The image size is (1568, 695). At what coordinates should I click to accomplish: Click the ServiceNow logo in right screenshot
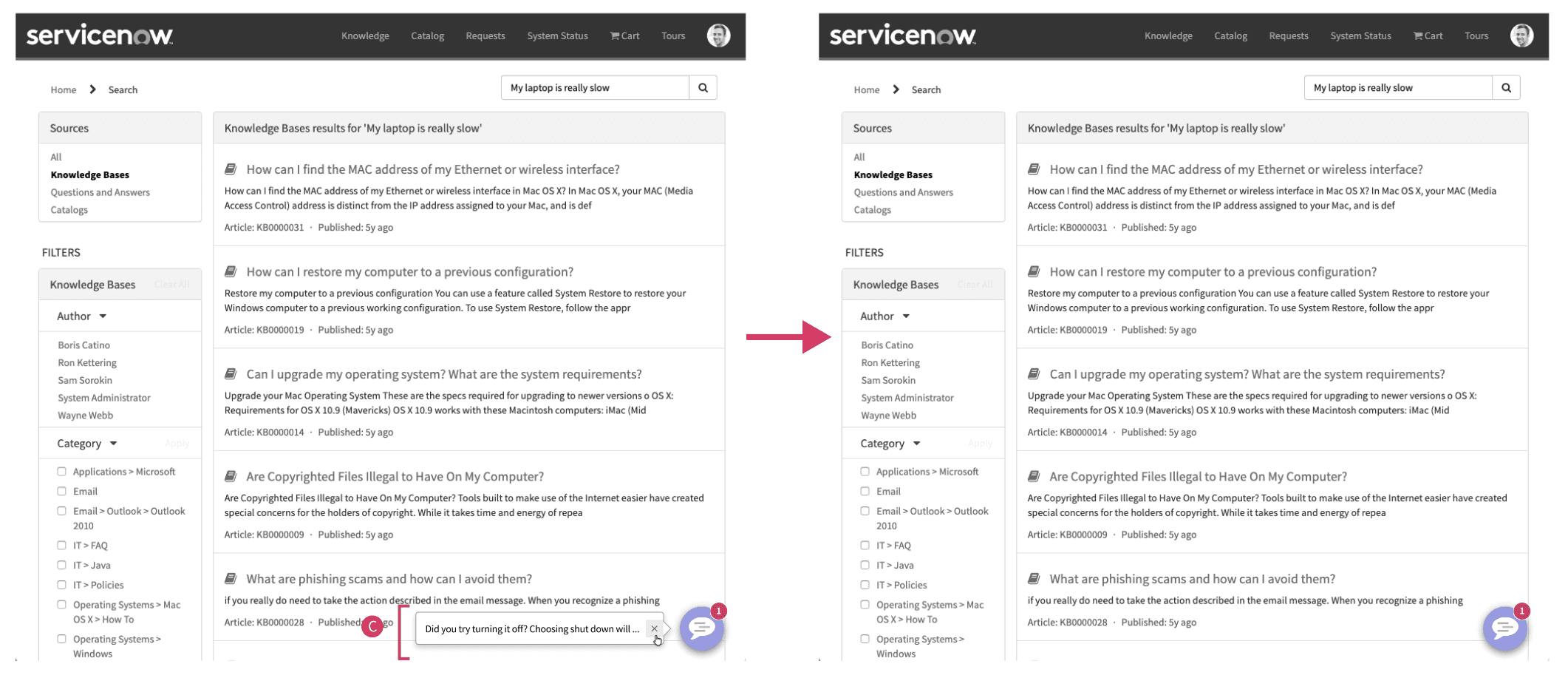tap(903, 35)
